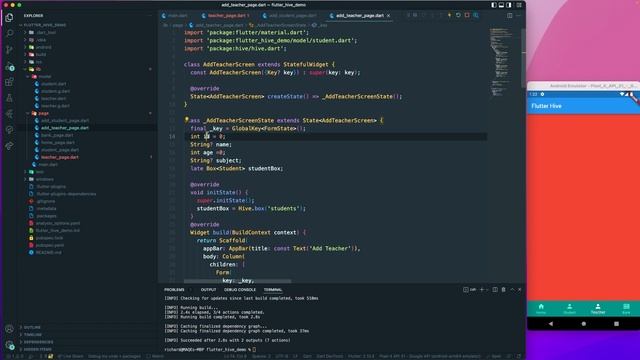Open the DEBUG CONSOLE panel tab
Screen dimensions: 640x360
(240, 290)
